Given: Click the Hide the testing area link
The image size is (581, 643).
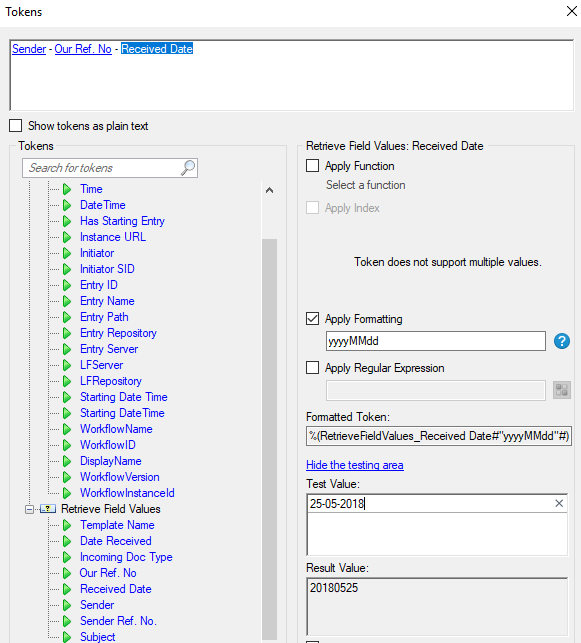Looking at the screenshot, I should [x=355, y=465].
